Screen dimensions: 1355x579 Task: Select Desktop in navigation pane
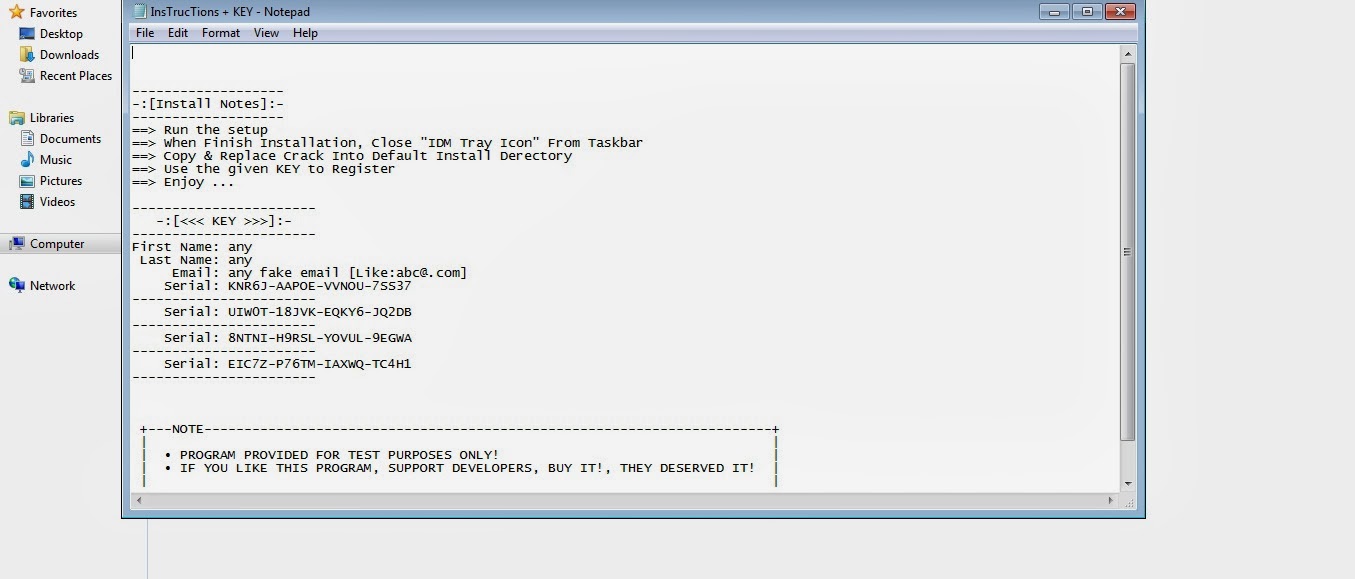point(61,34)
